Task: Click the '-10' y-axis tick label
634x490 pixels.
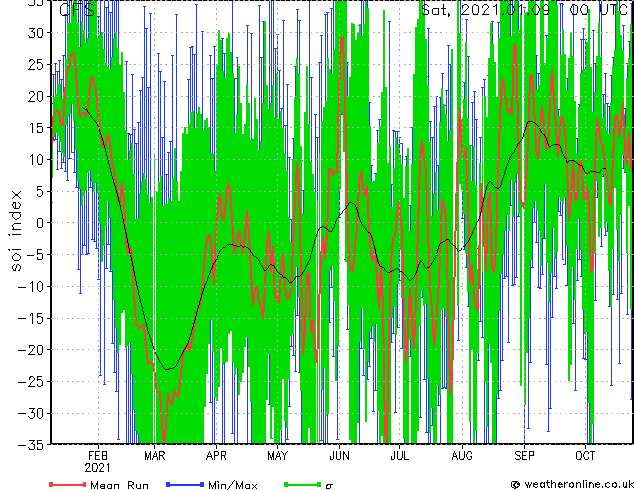Action: pyautogui.click(x=32, y=287)
